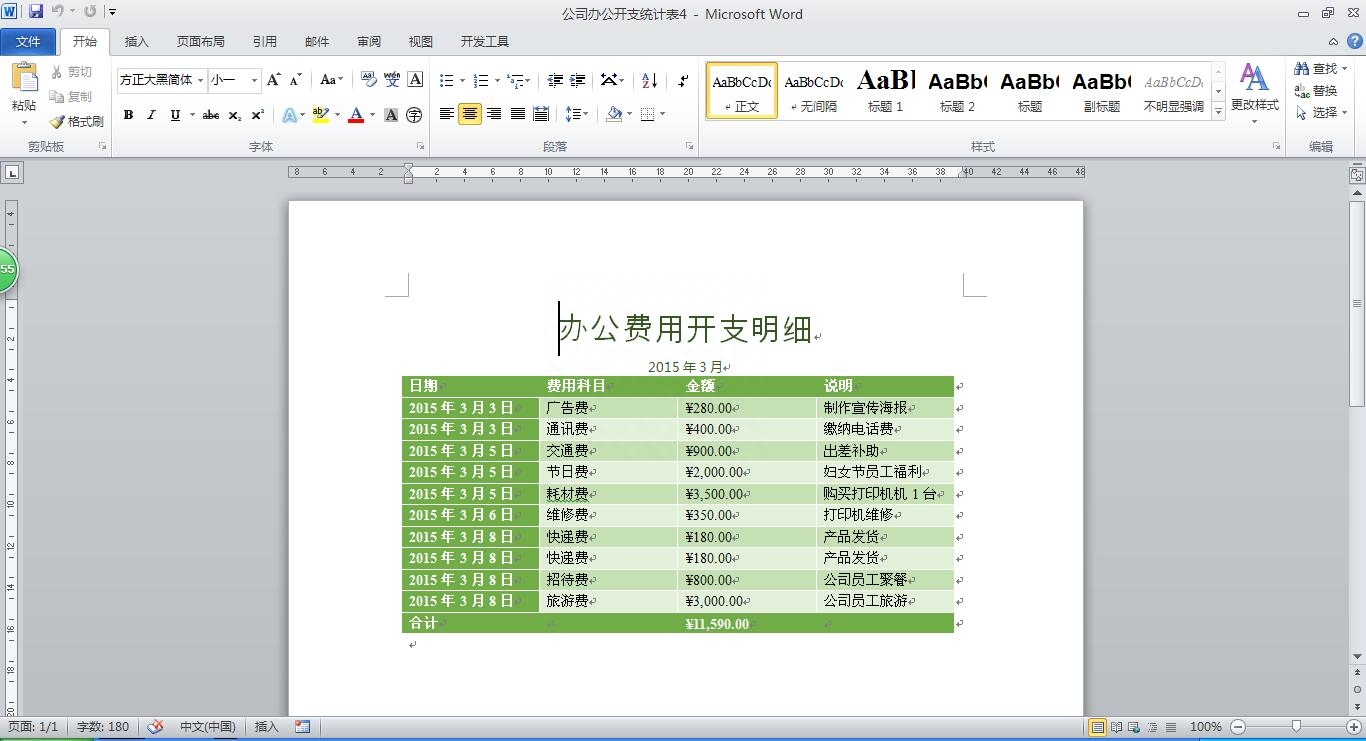Viewport: 1366px width, 741px height.
Task: Toggle bold formatting
Action: 127,114
